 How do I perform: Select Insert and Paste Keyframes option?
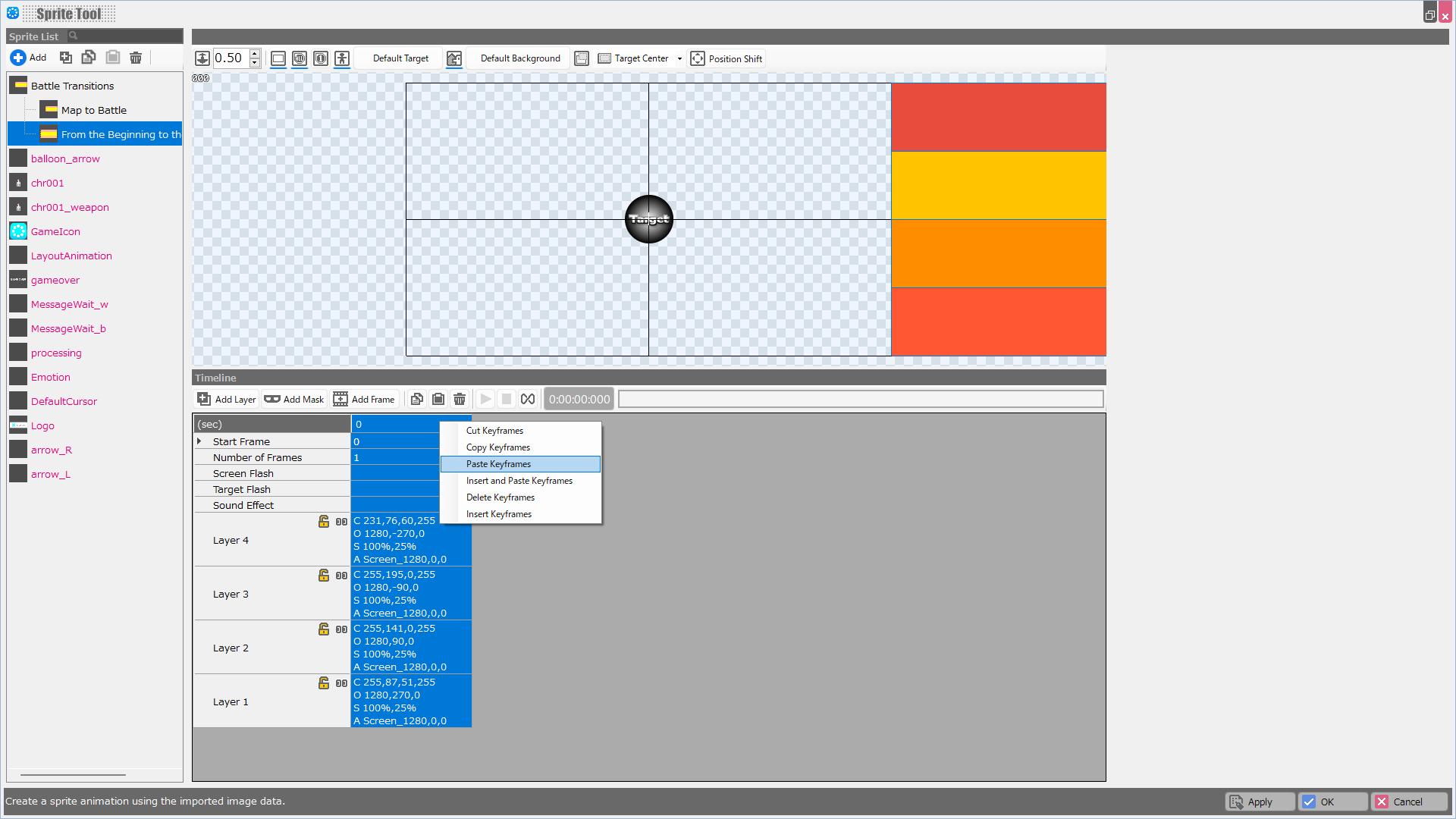[519, 480]
